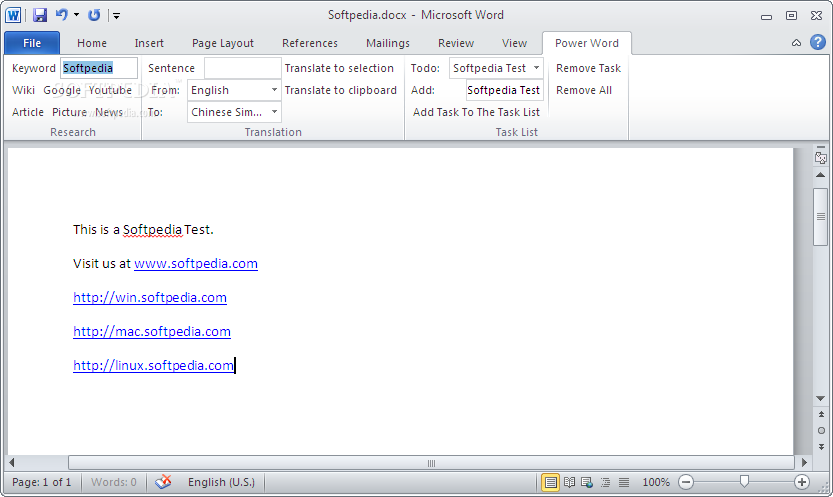Switch to Print Layout view icon

click(550, 482)
